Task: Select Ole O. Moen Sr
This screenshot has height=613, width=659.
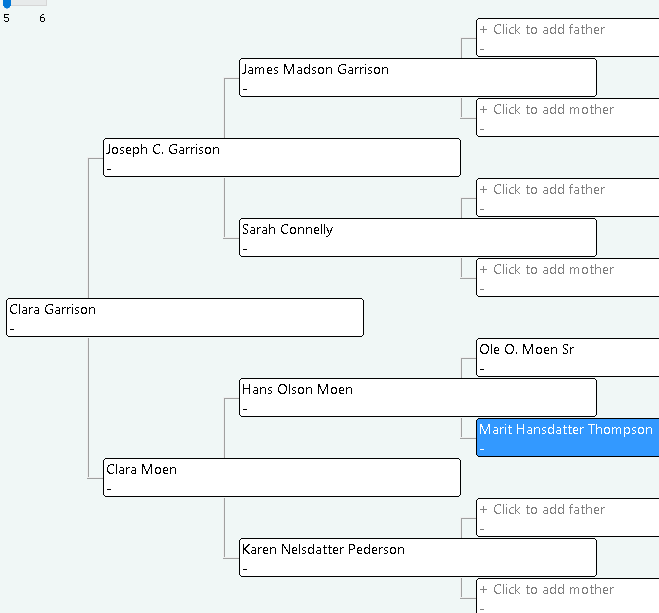Action: [x=568, y=358]
